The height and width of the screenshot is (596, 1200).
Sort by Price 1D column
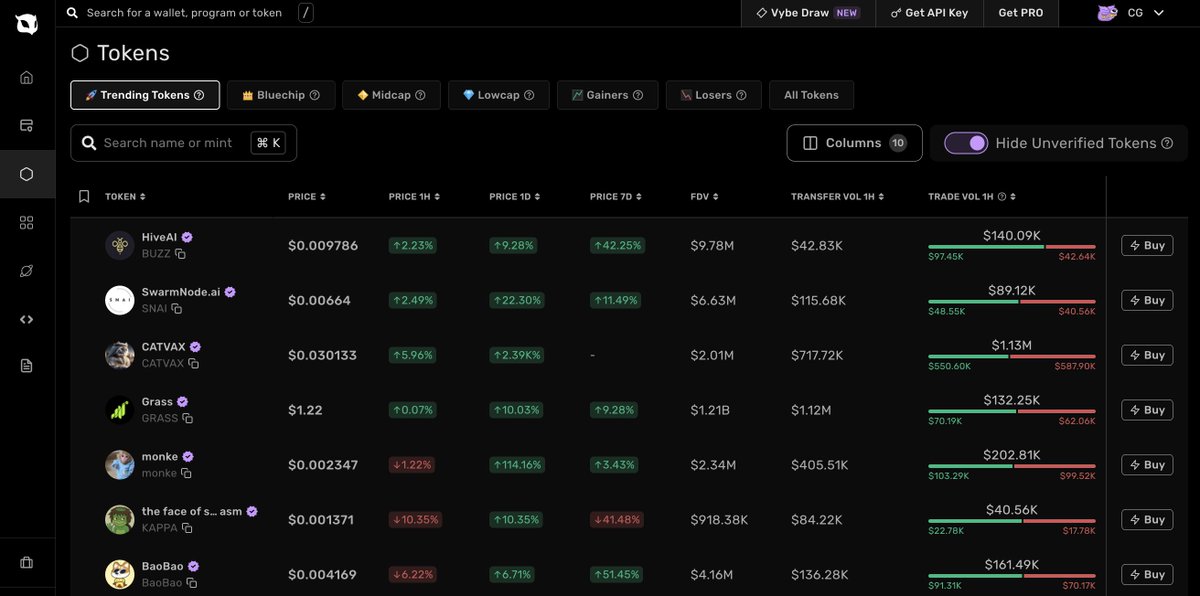click(515, 197)
